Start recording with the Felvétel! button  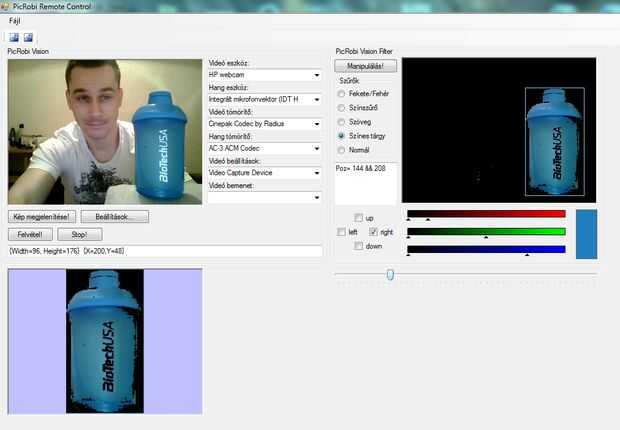click(x=30, y=235)
